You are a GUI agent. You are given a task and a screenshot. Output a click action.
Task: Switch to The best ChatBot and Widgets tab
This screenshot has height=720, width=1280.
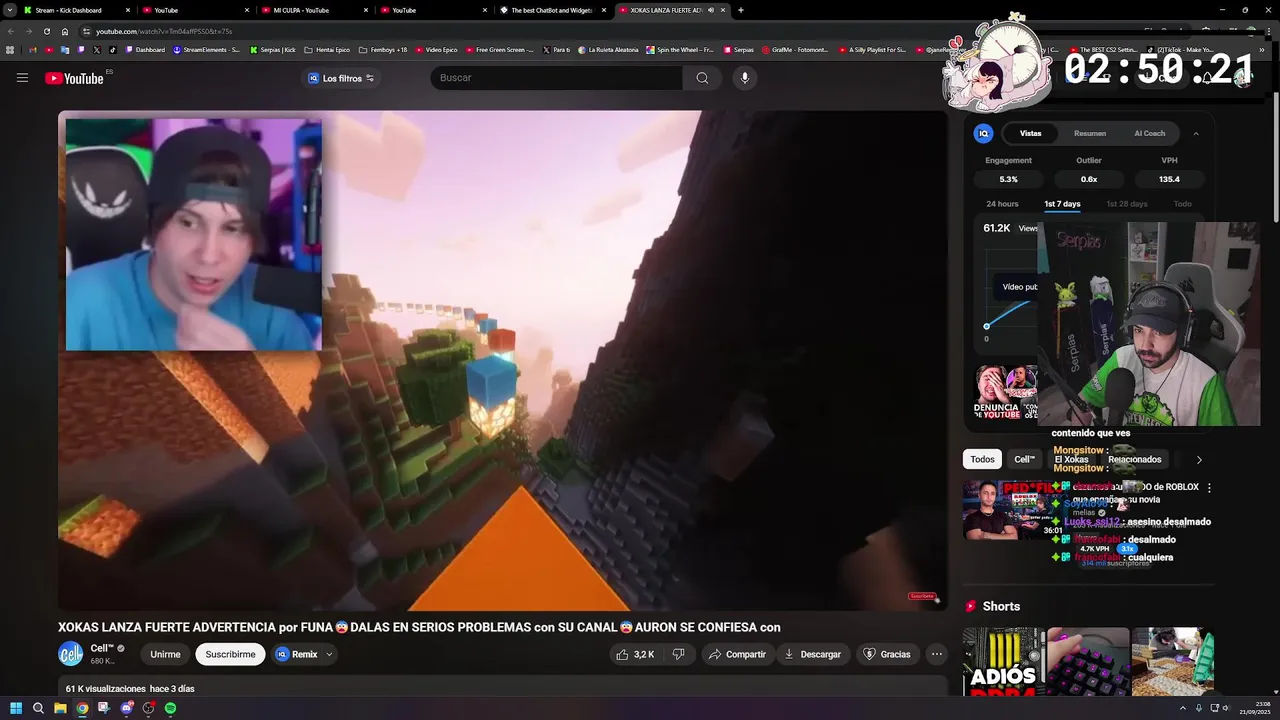click(x=552, y=10)
